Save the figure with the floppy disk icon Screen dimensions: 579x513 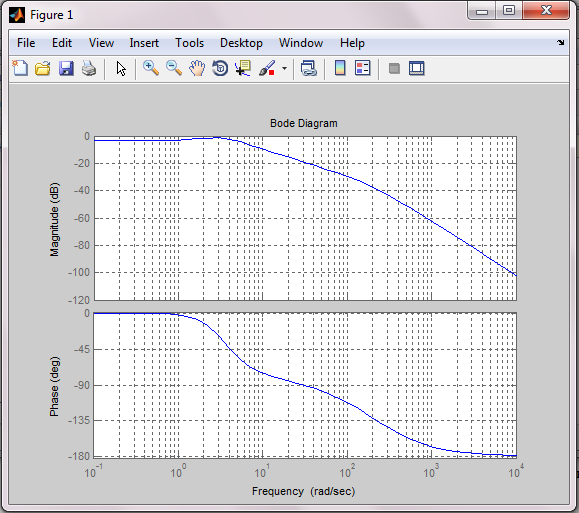coord(66,68)
